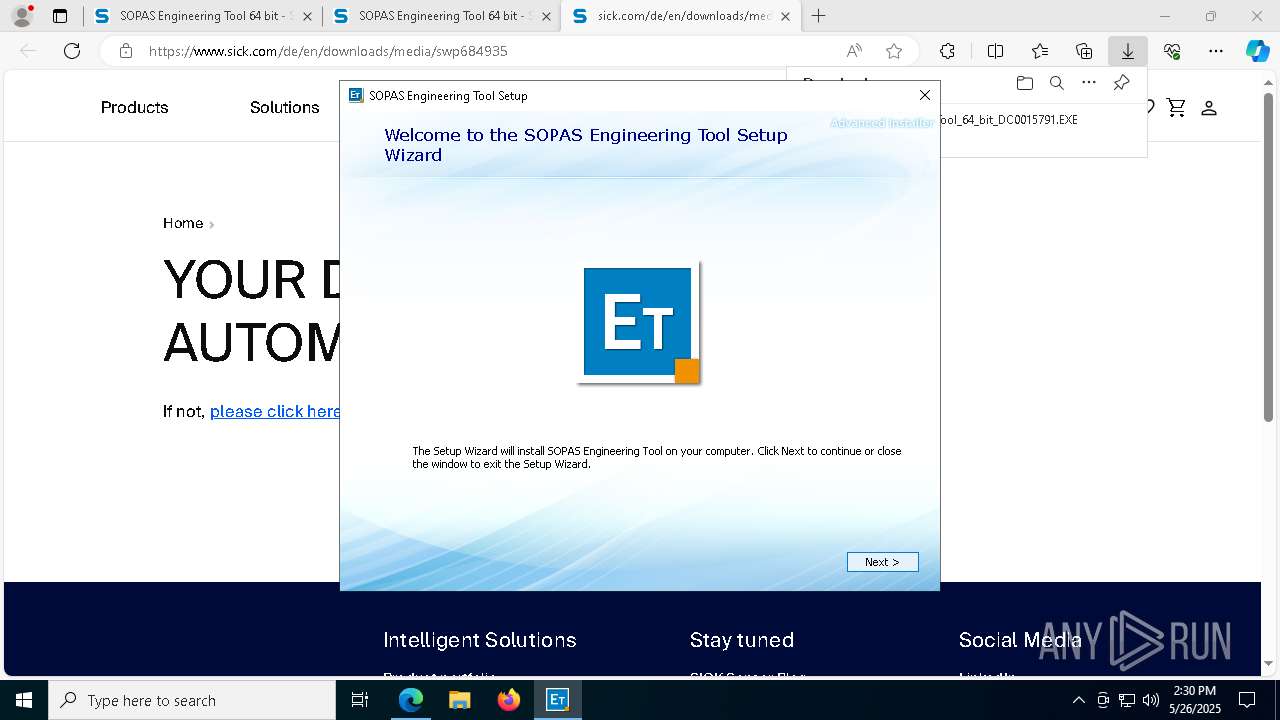Open the Windows Start menu
1280x720 pixels.
pyautogui.click(x=24, y=700)
